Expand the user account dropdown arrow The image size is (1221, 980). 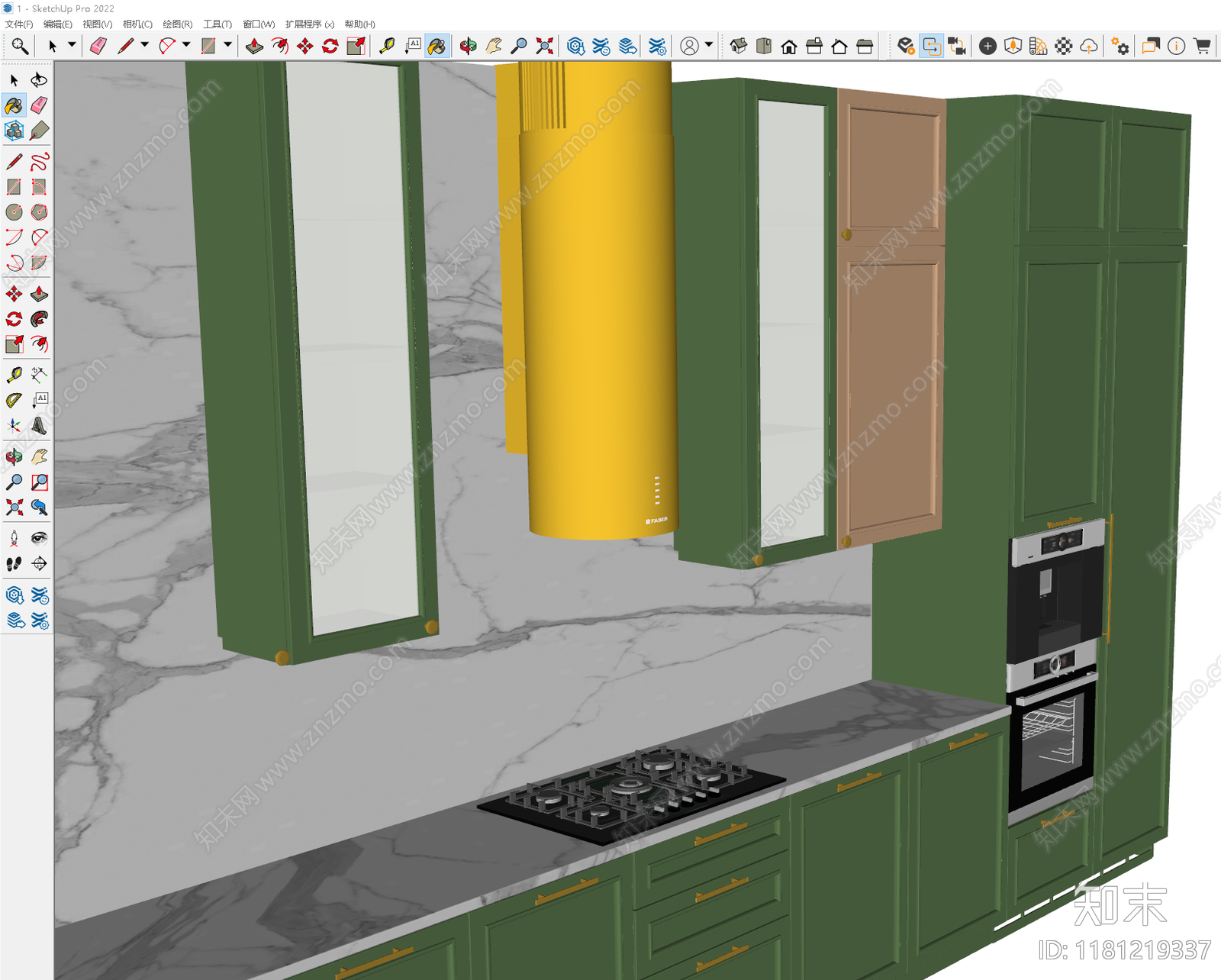coord(709,45)
